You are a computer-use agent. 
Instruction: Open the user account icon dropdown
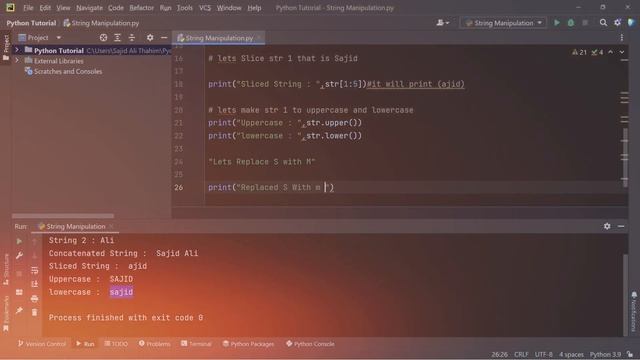coord(442,23)
